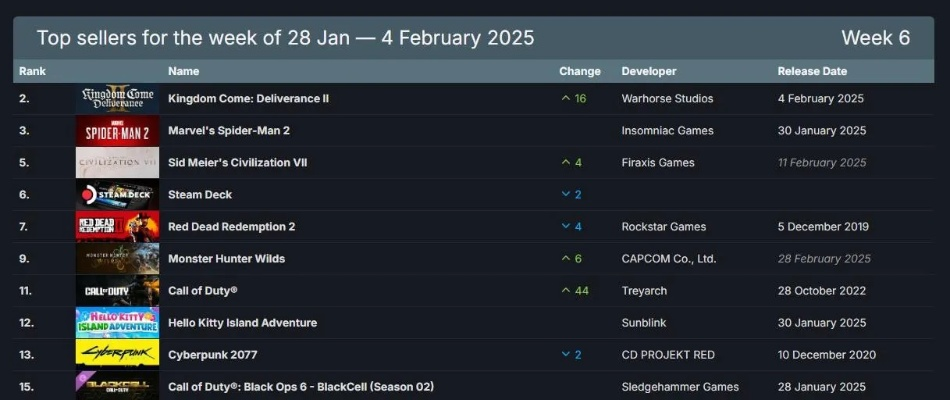This screenshot has width=950, height=400.
Task: Open the Monster Hunter Wilds thumbnail
Action: [x=117, y=259]
